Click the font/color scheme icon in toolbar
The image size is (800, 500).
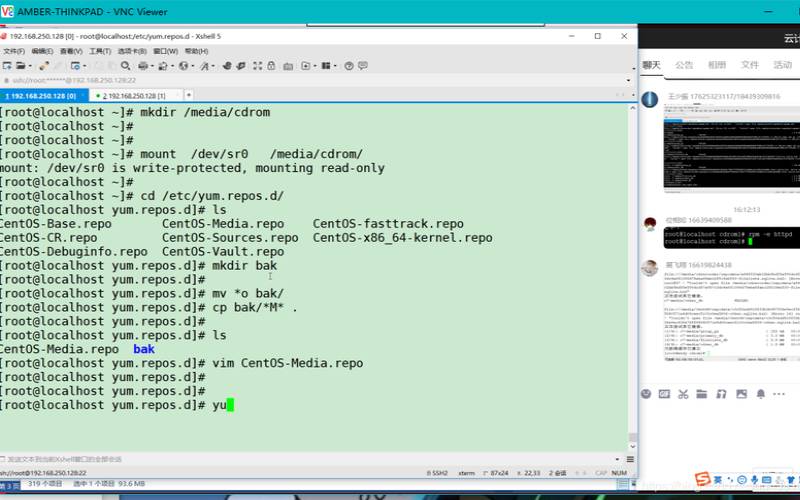click(x=204, y=66)
